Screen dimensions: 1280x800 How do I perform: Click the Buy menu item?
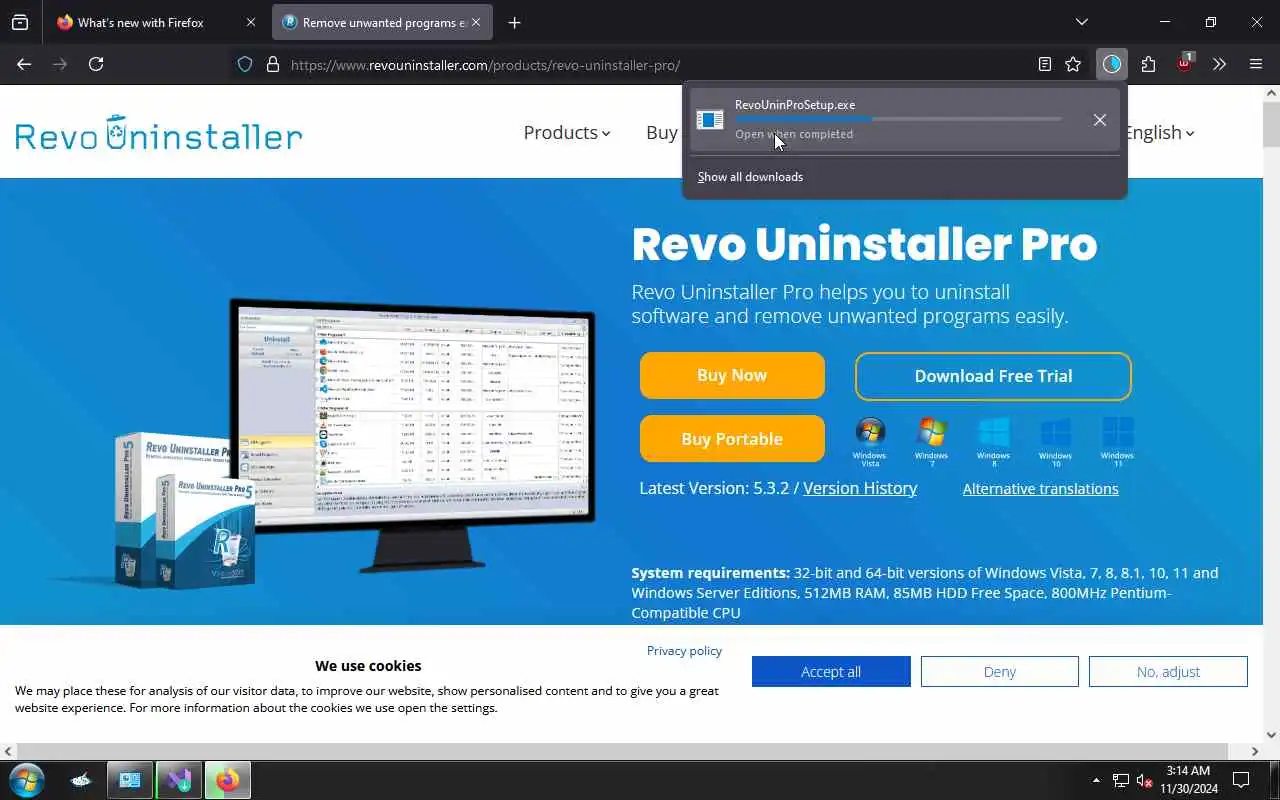662,132
